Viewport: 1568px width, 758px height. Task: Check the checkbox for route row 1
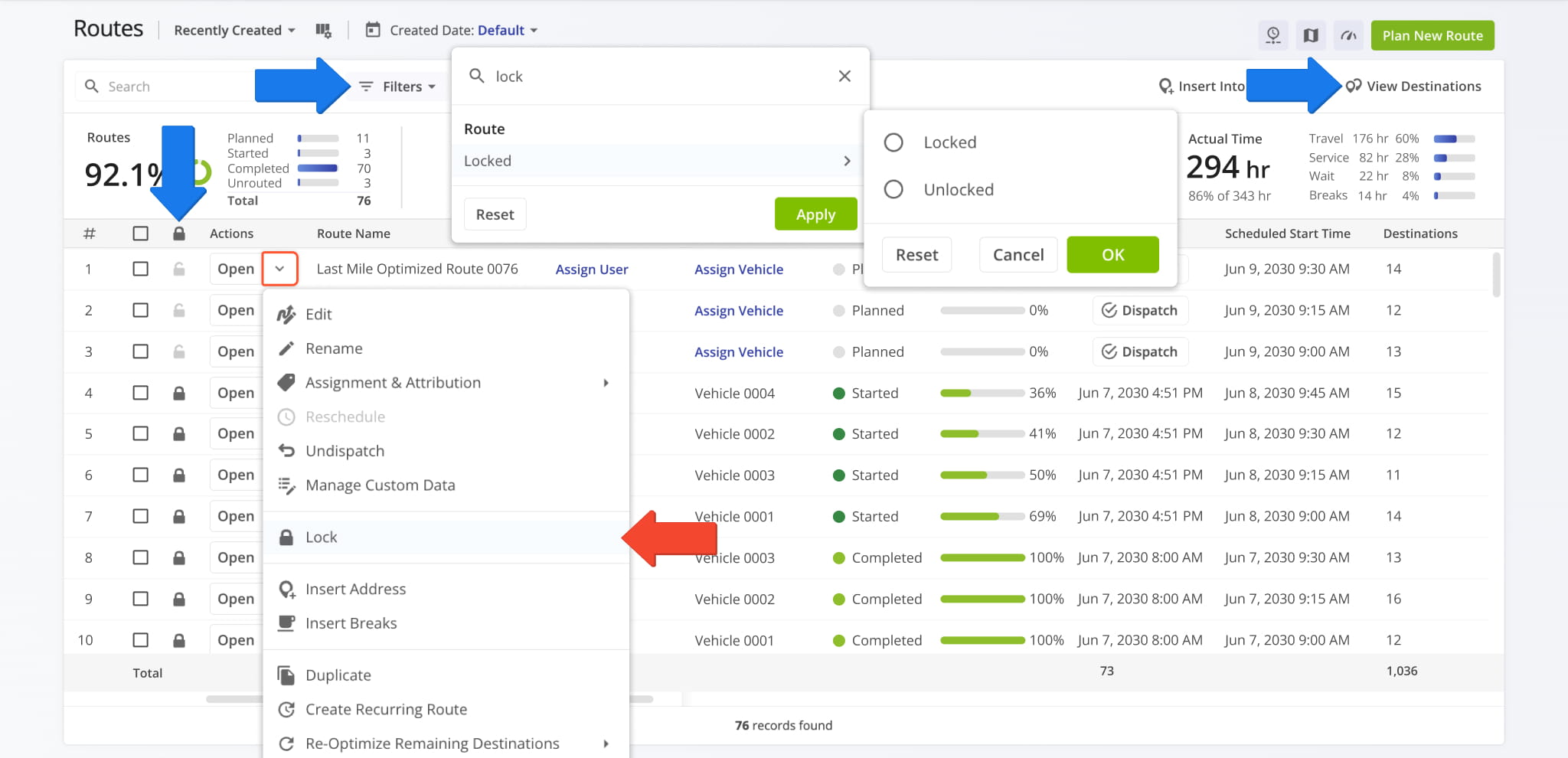click(x=140, y=269)
